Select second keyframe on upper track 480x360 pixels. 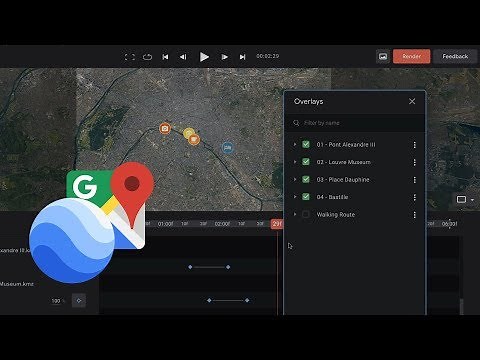point(228,267)
